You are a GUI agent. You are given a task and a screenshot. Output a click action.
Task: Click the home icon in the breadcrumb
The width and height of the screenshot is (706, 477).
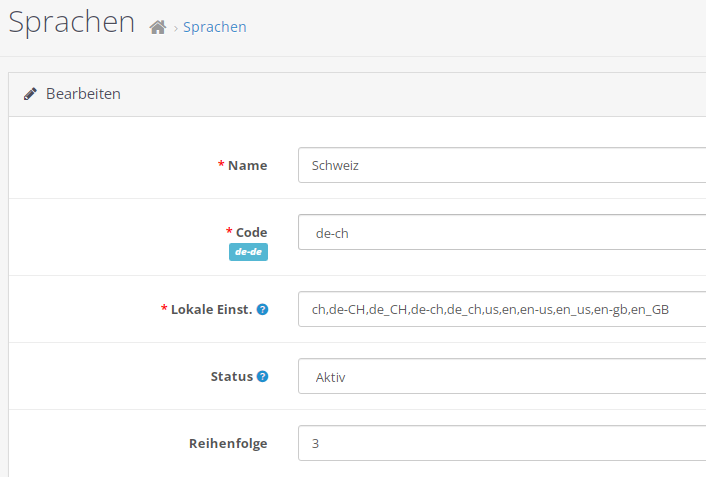[157, 27]
